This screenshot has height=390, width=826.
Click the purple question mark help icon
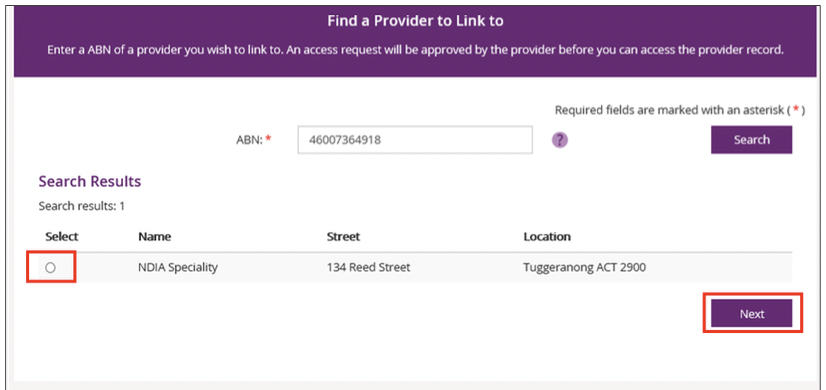[559, 140]
